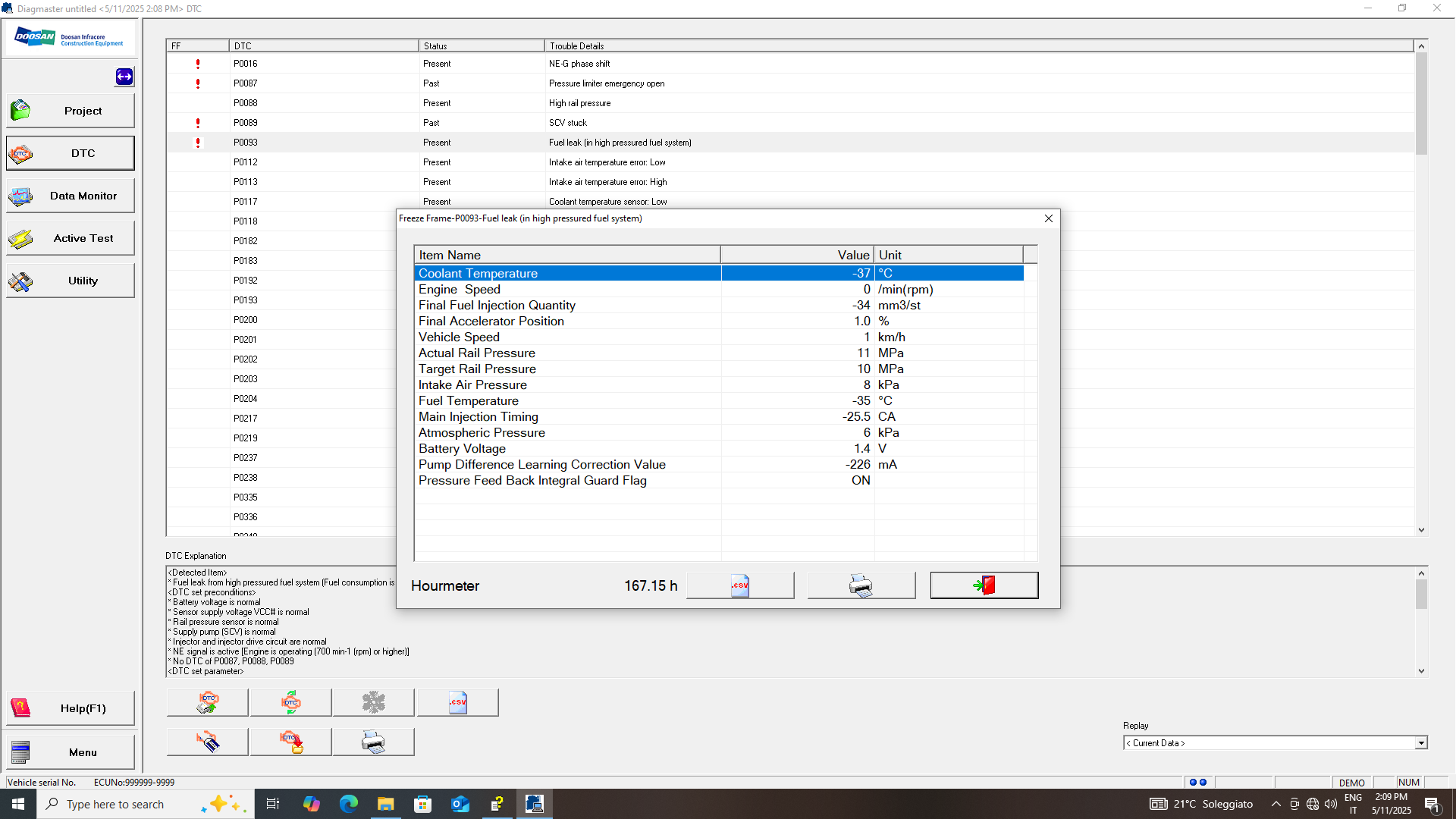Screen dimensions: 1456x819
Task: Open the Utility section
Action: click(71, 281)
